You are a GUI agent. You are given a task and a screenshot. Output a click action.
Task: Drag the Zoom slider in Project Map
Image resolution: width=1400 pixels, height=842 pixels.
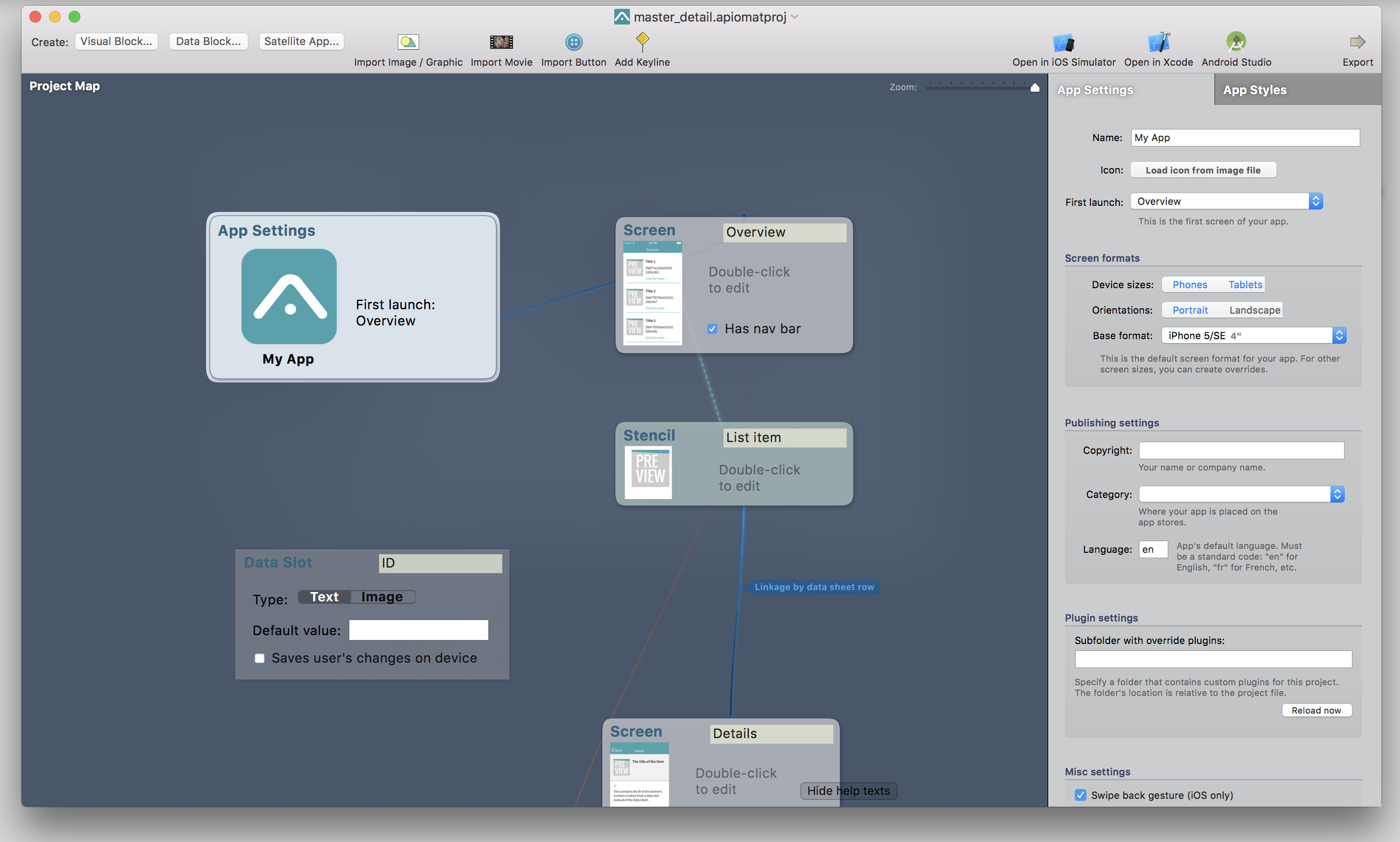1035,89
